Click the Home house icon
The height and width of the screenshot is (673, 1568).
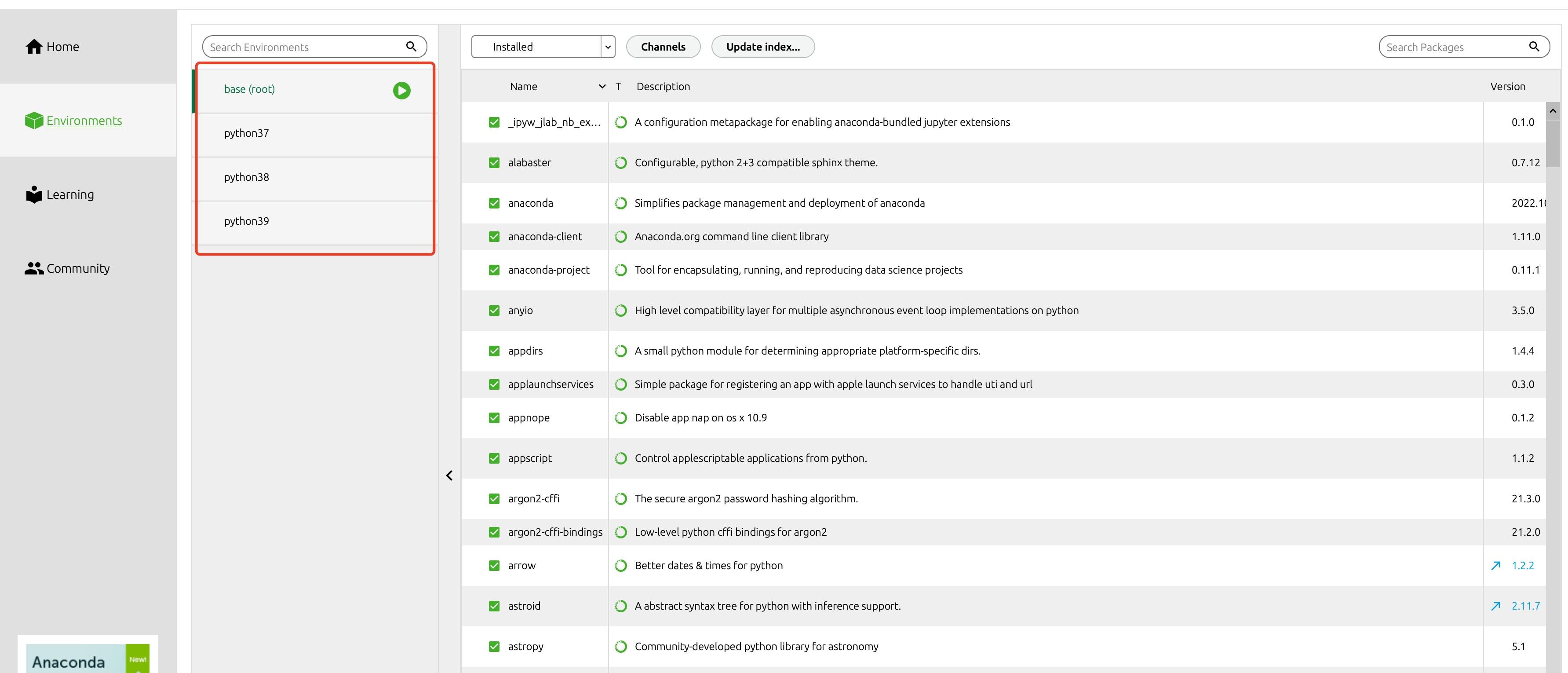(x=34, y=47)
